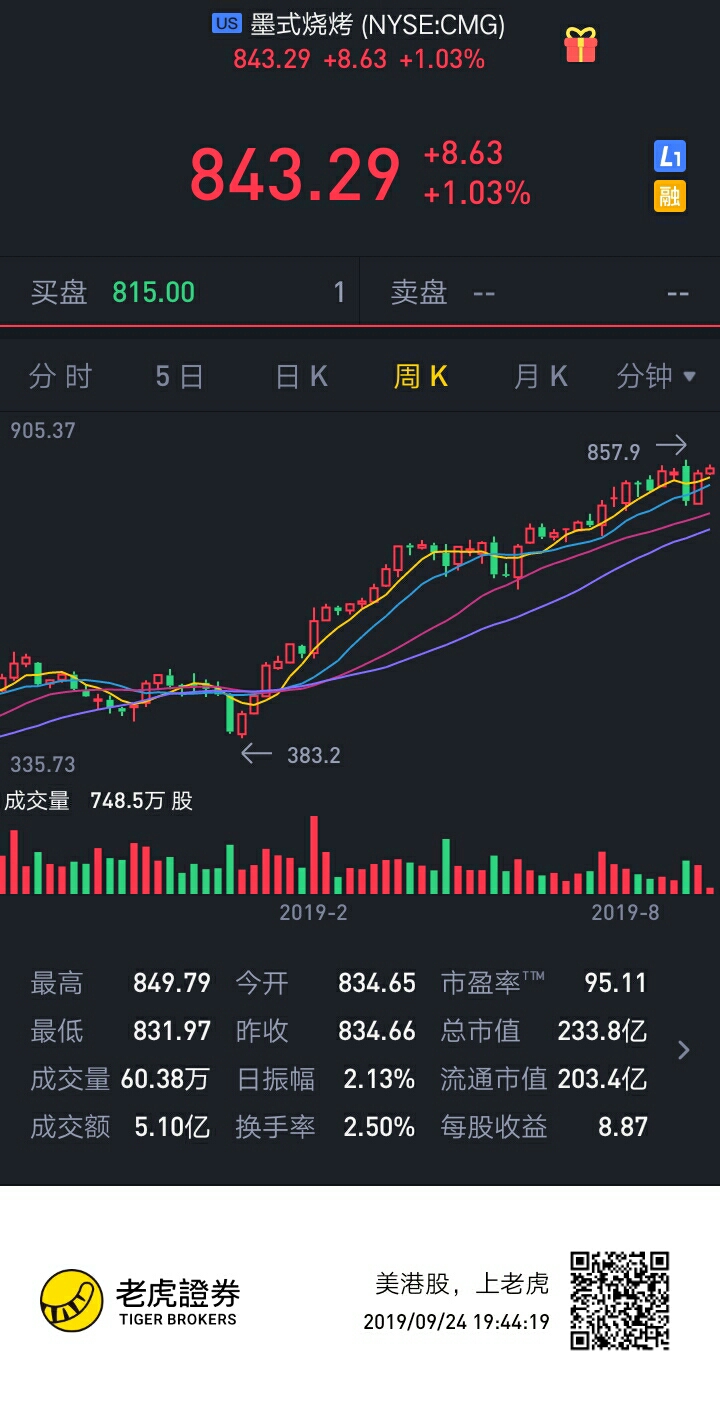Screen dimensions: 720x1416
Task: Tap the 今开 834.65 value
Action: (377, 983)
